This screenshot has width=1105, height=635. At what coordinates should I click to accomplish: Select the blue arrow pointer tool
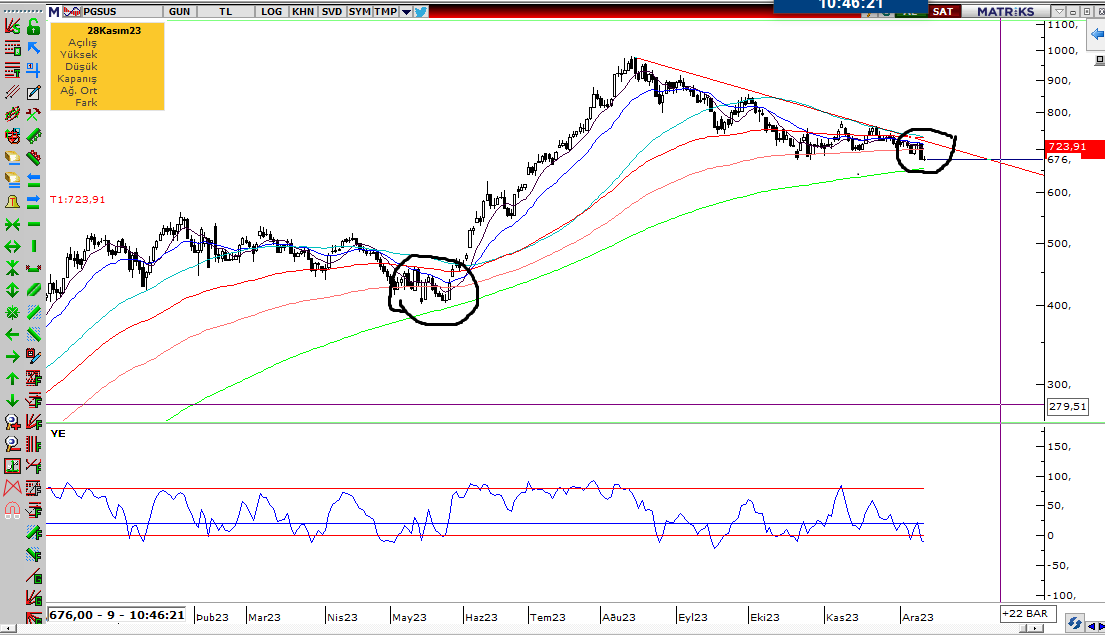click(33, 48)
